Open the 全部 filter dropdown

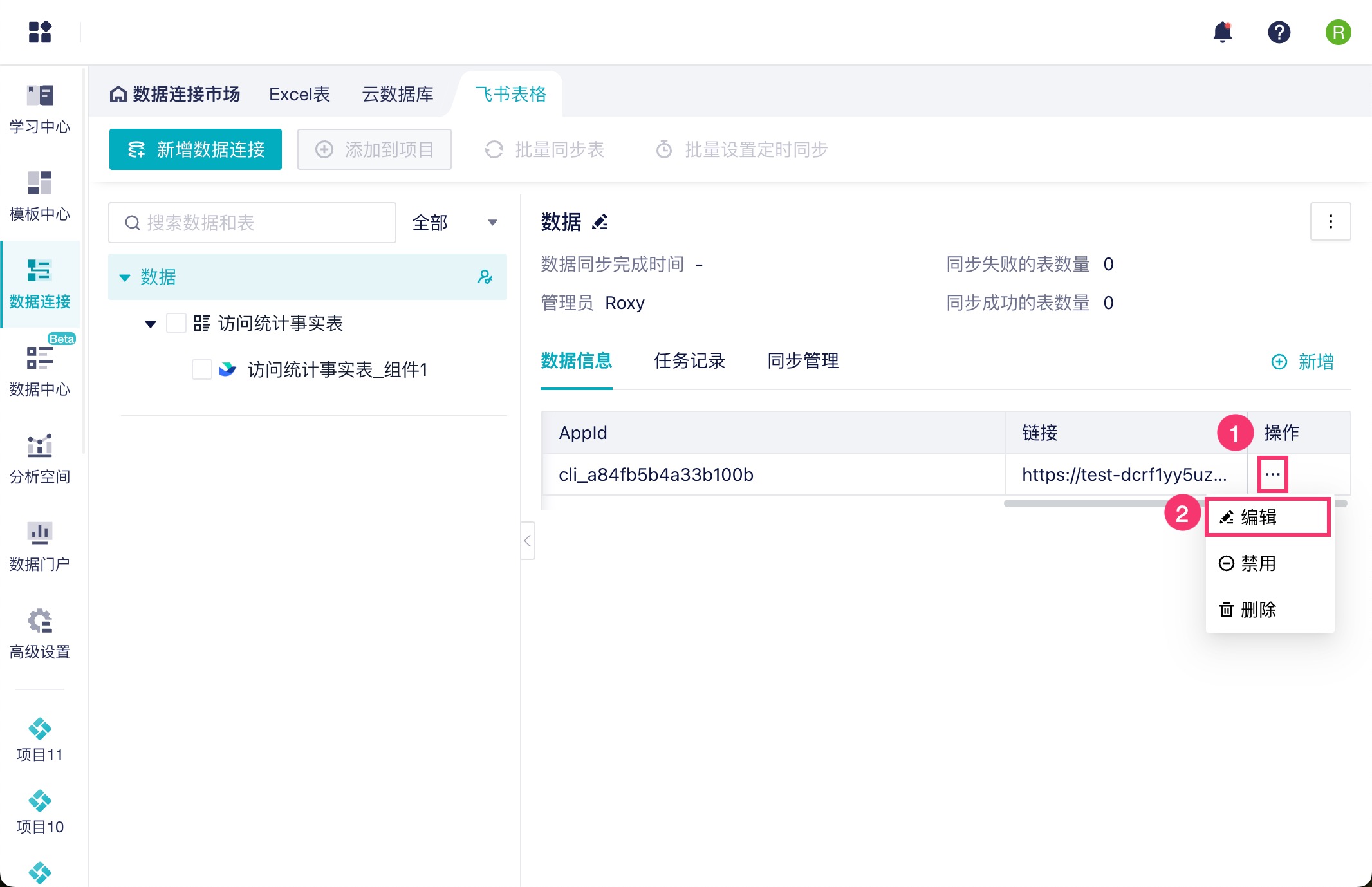click(454, 223)
